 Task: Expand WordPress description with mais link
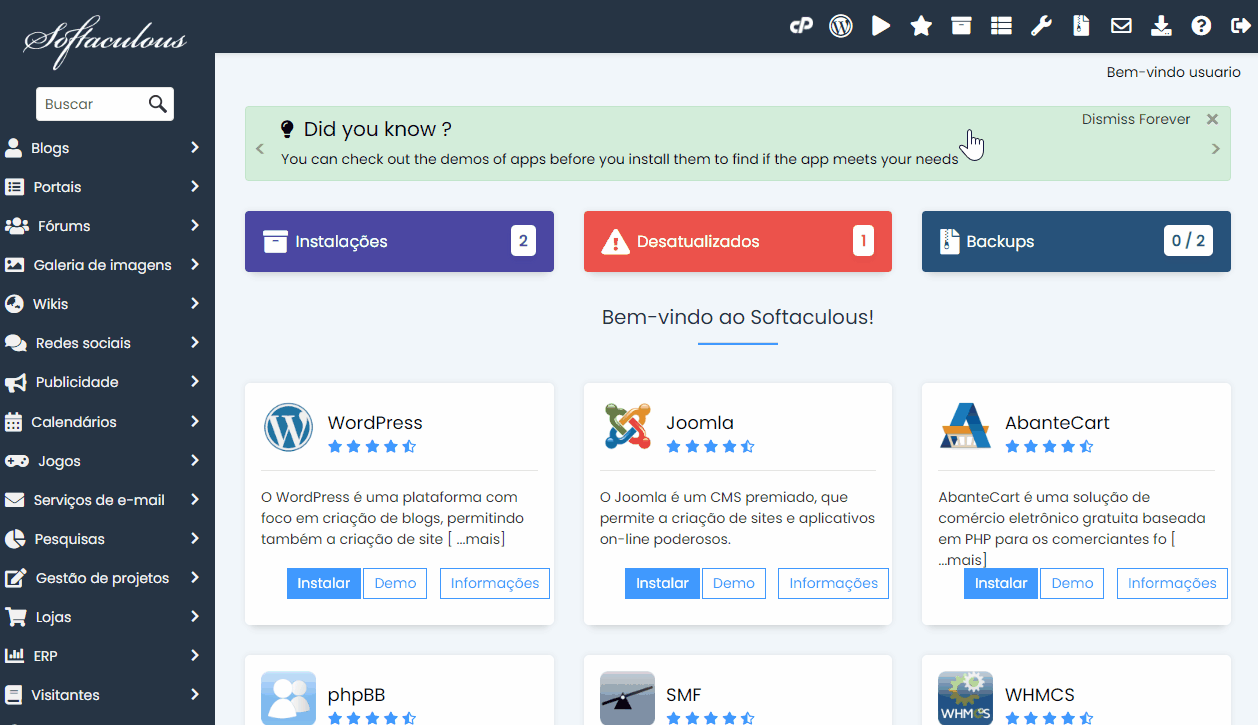tap(480, 539)
